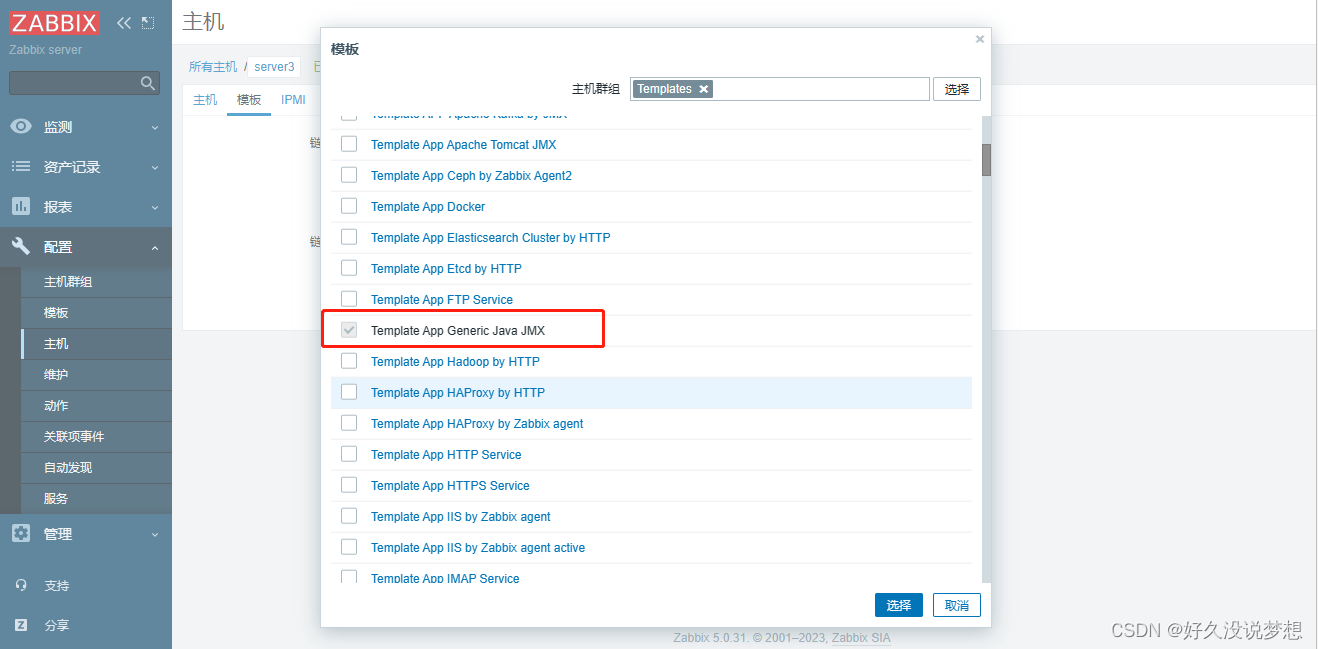Collapse the sidebar with double-arrow icon
This screenshot has height=649, width=1318.
pyautogui.click(x=124, y=23)
